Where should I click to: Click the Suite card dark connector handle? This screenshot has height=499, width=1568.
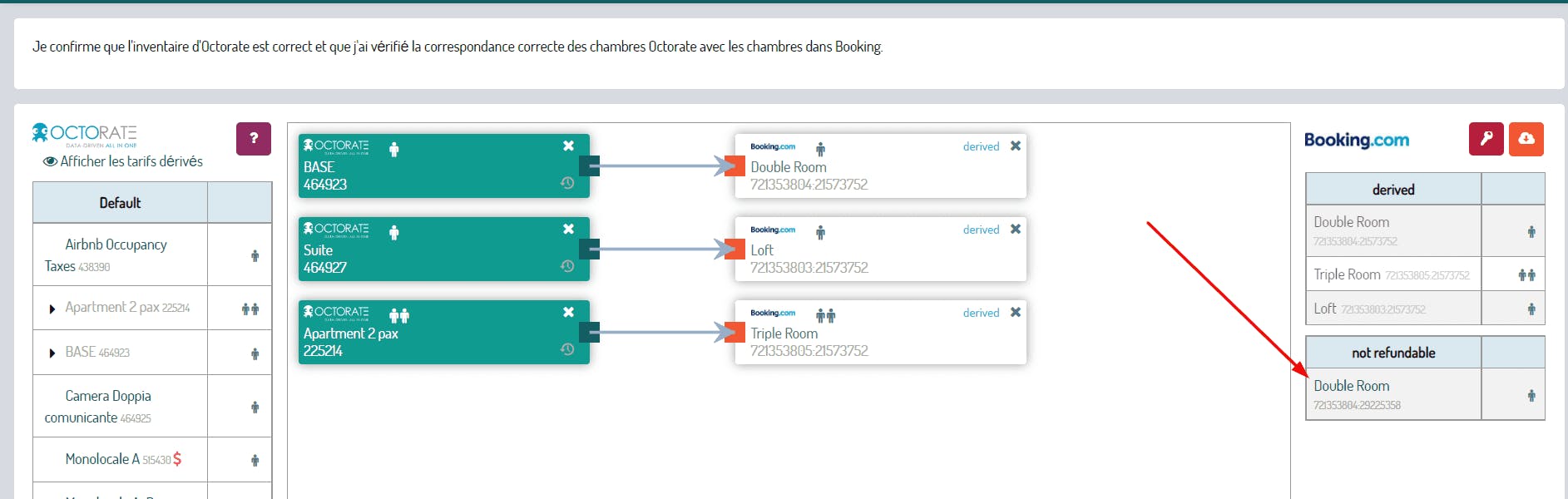pyautogui.click(x=590, y=249)
